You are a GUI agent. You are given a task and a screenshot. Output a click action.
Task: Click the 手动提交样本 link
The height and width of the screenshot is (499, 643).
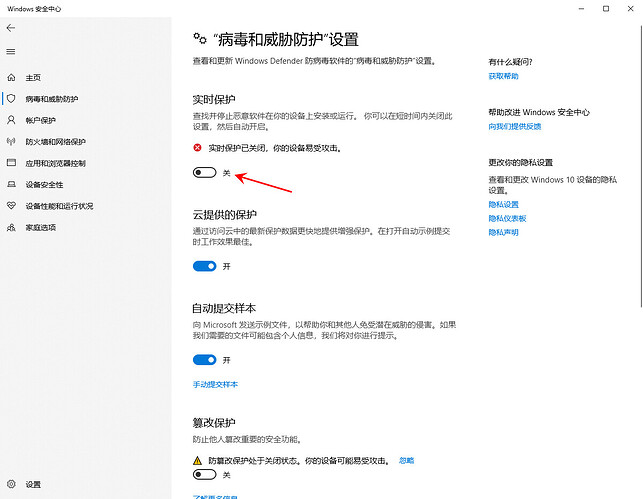[x=215, y=384]
